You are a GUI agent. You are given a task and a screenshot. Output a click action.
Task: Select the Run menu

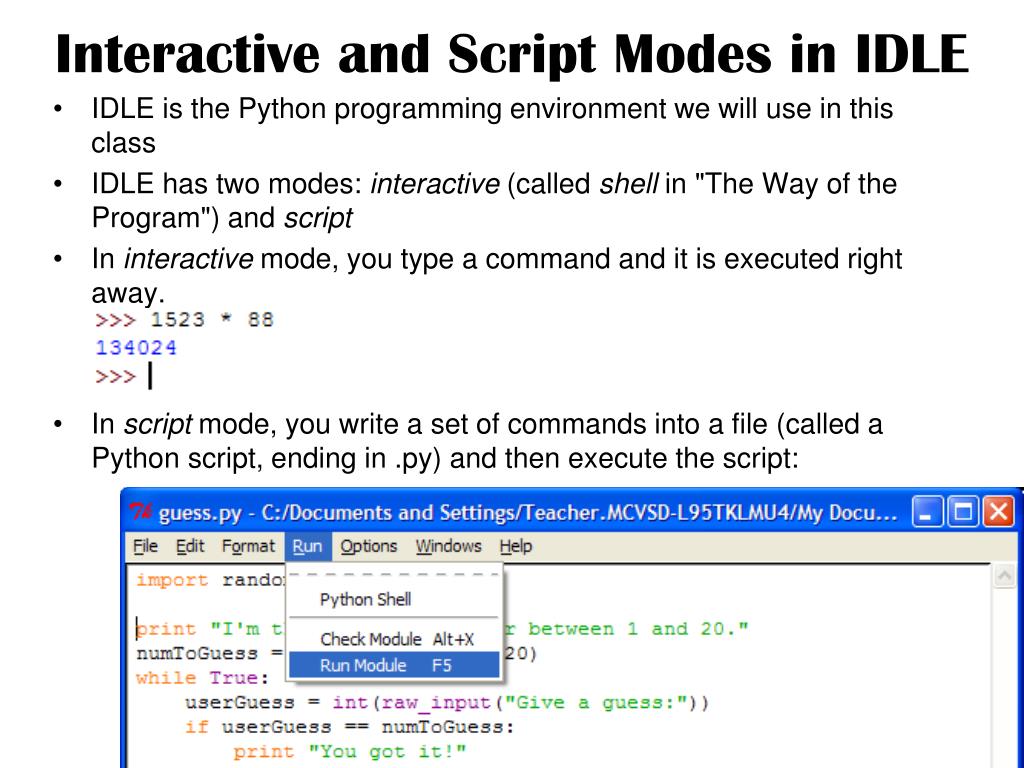(307, 546)
